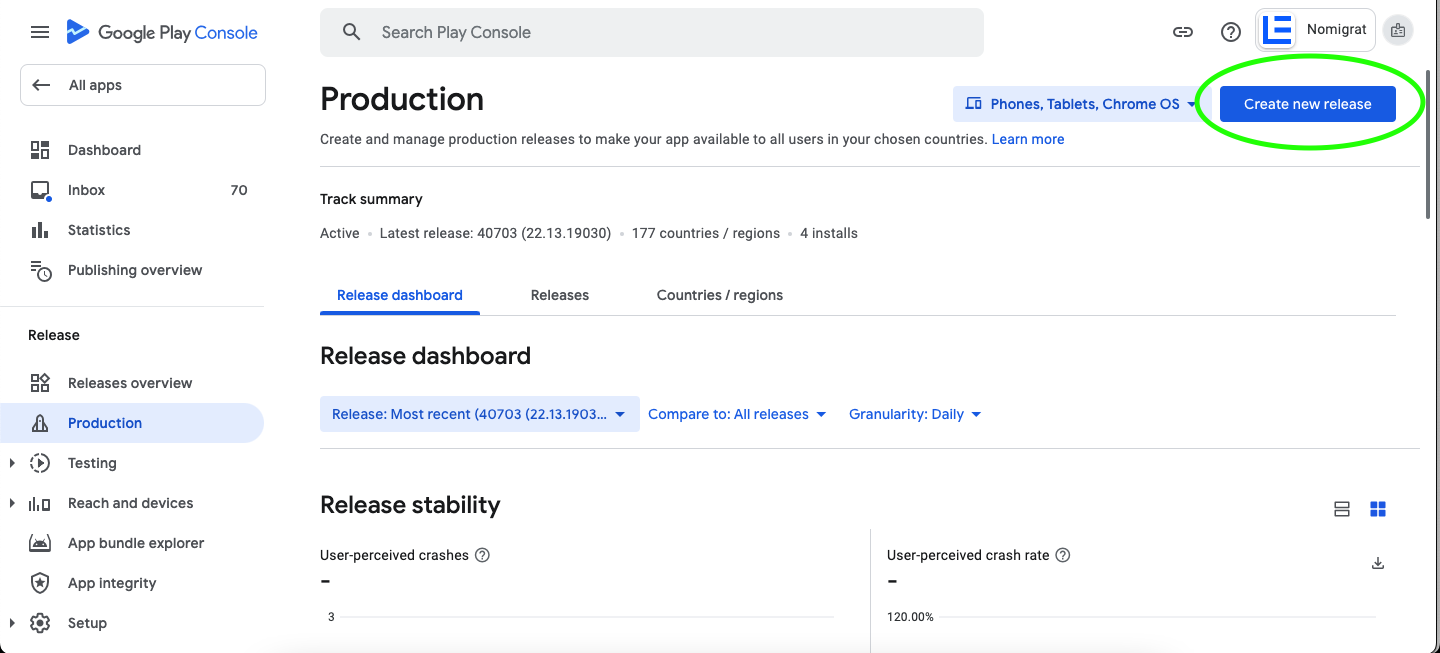
Task: Click the Releases overview icon
Action: pyautogui.click(x=40, y=383)
